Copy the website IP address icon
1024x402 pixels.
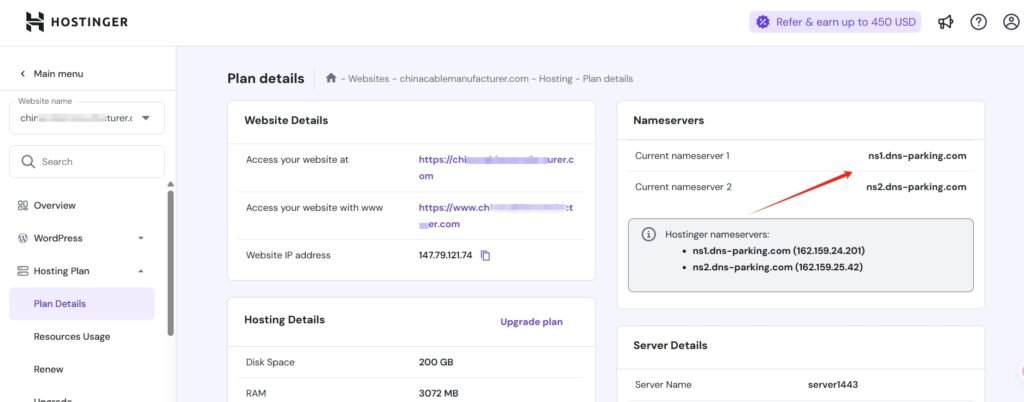(x=485, y=255)
